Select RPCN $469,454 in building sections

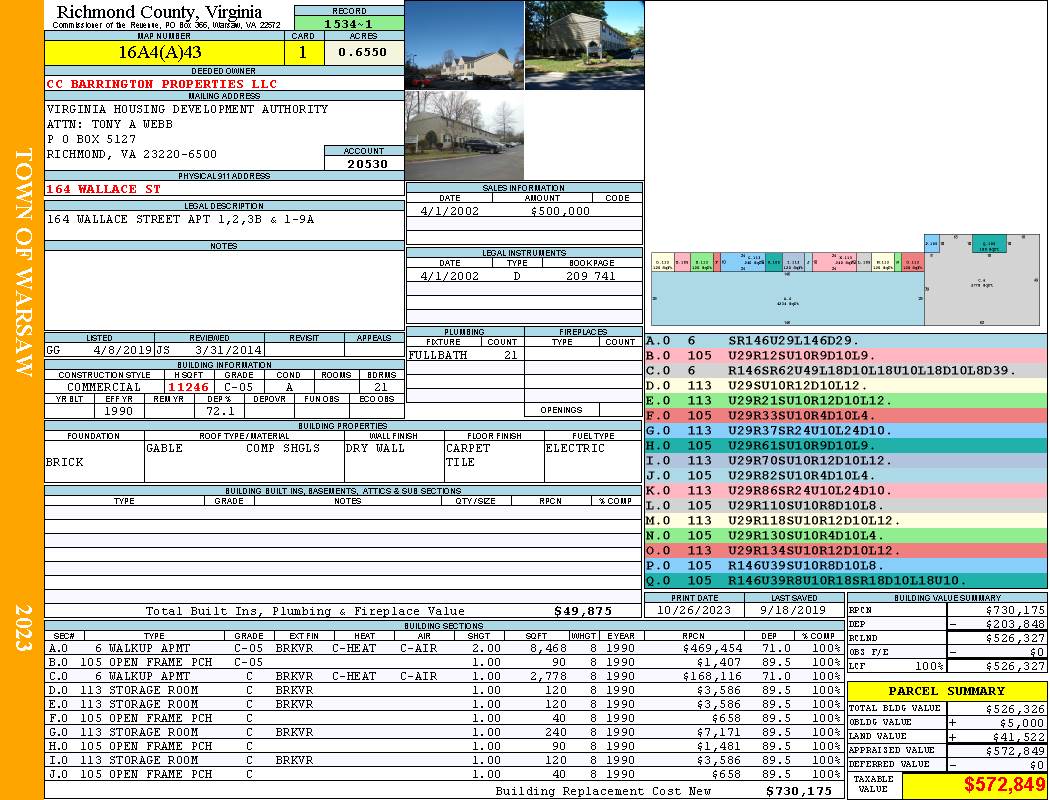coord(712,648)
